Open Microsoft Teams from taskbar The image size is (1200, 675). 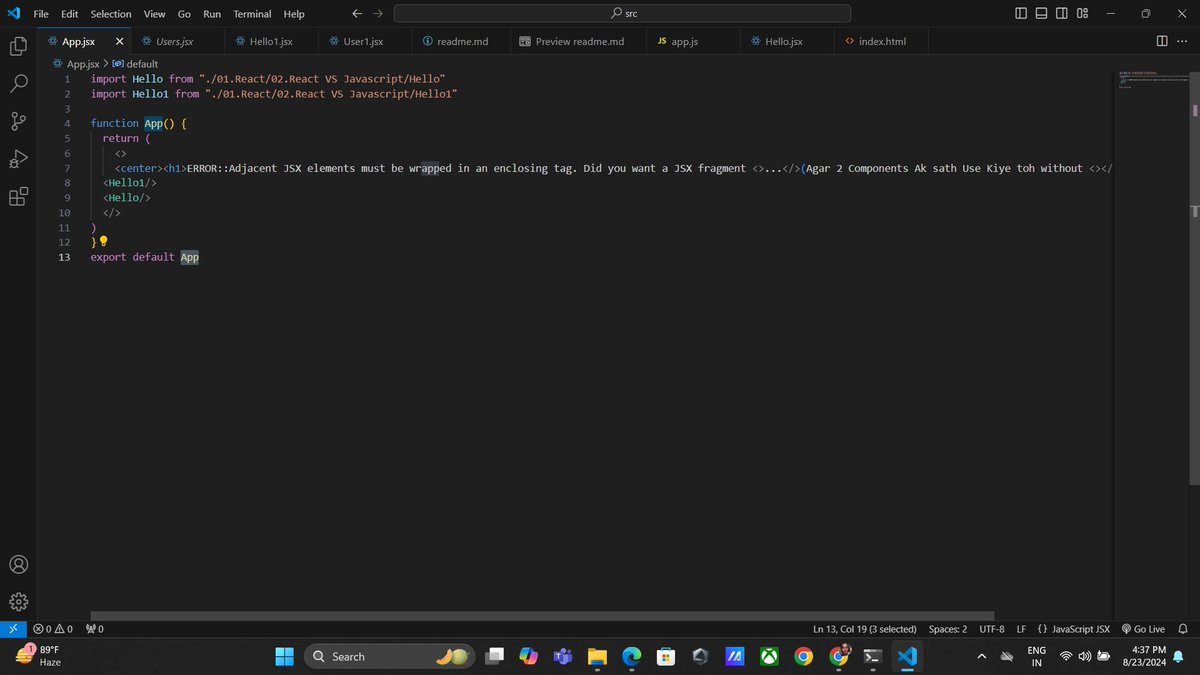(562, 656)
